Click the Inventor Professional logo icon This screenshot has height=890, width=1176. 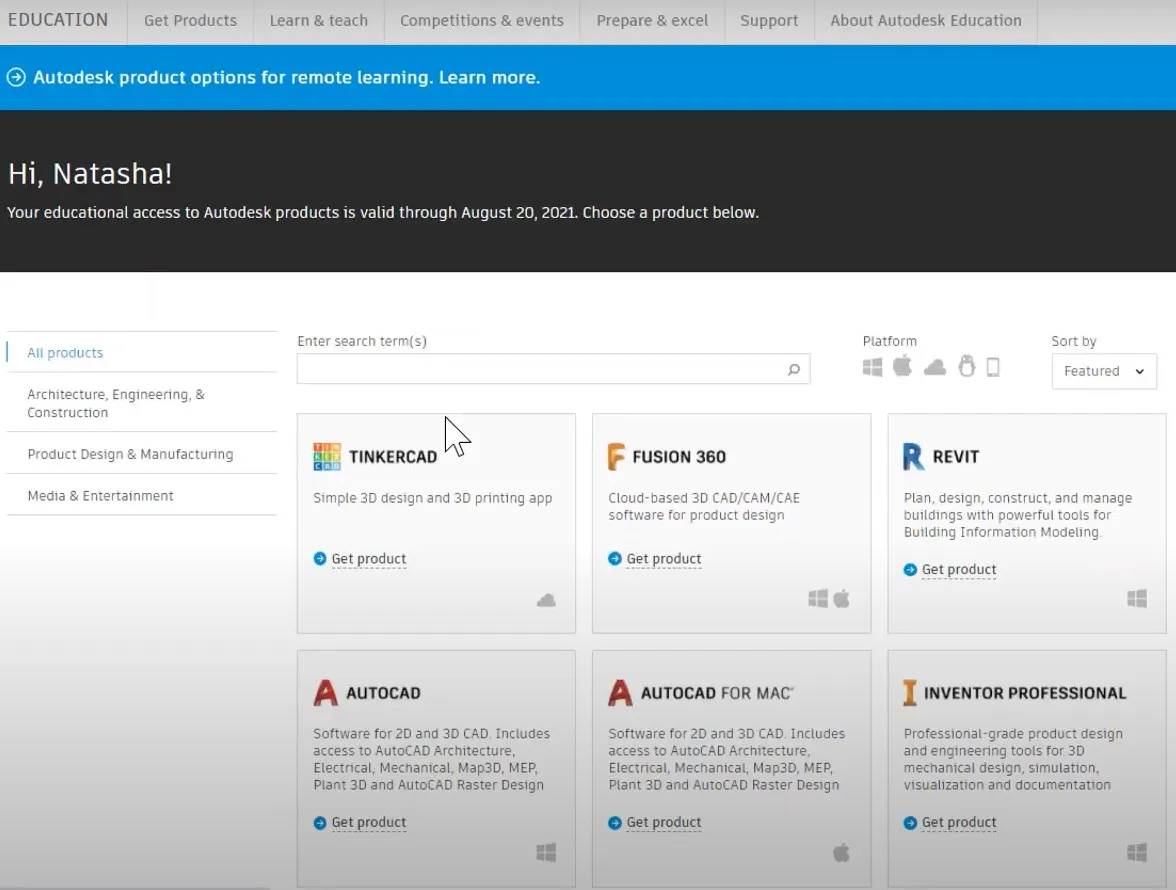[910, 693]
